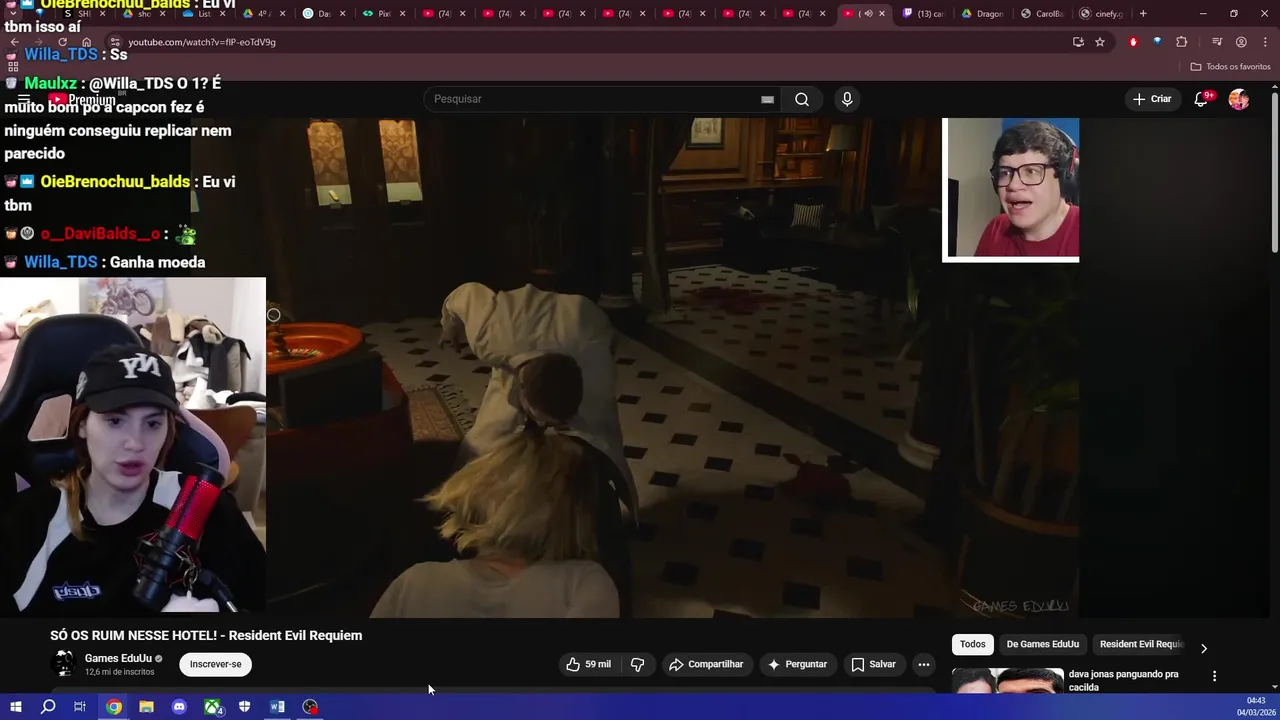Click the page vertical scrollbar

(1274, 171)
